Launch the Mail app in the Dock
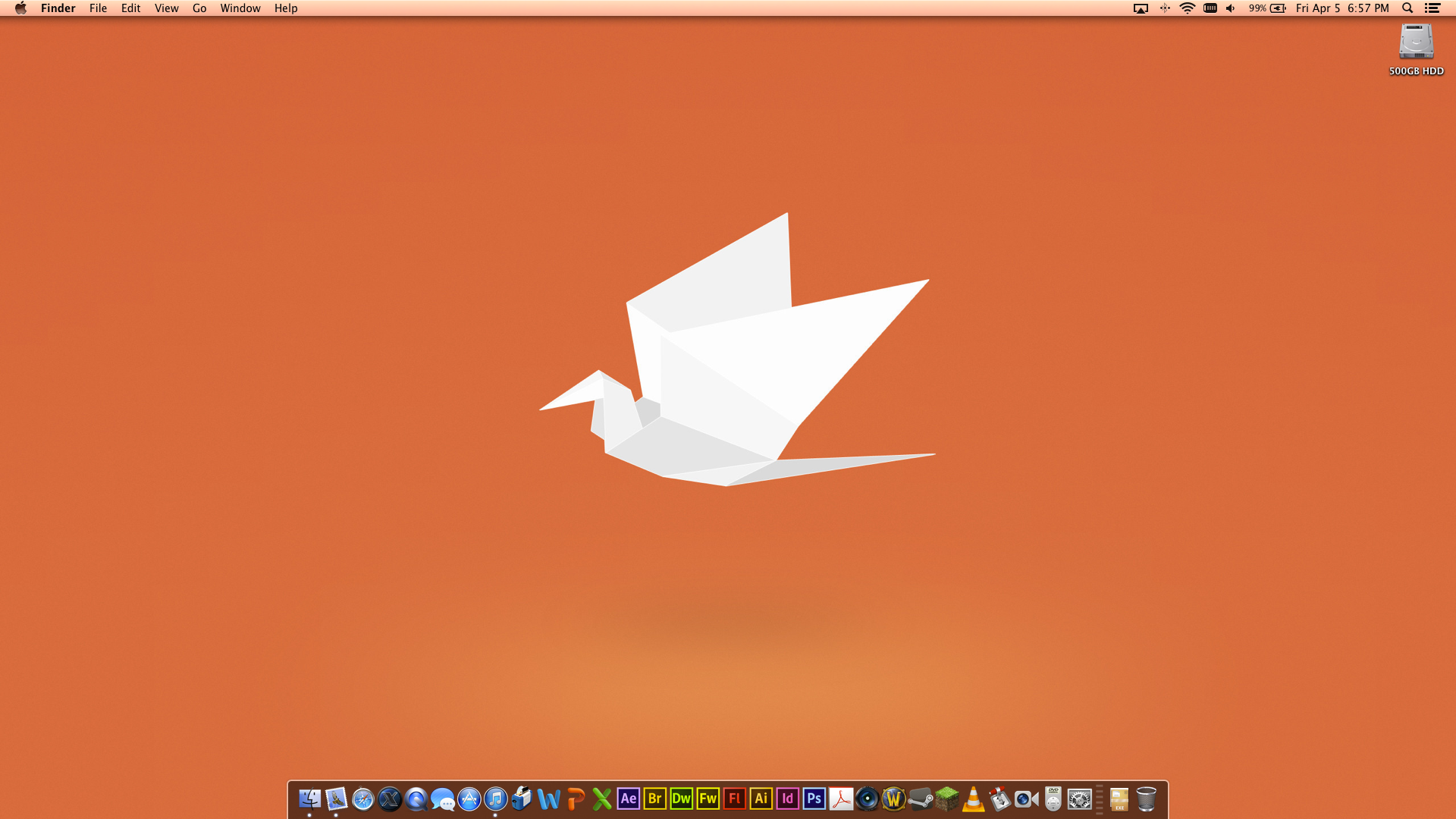 (336, 799)
